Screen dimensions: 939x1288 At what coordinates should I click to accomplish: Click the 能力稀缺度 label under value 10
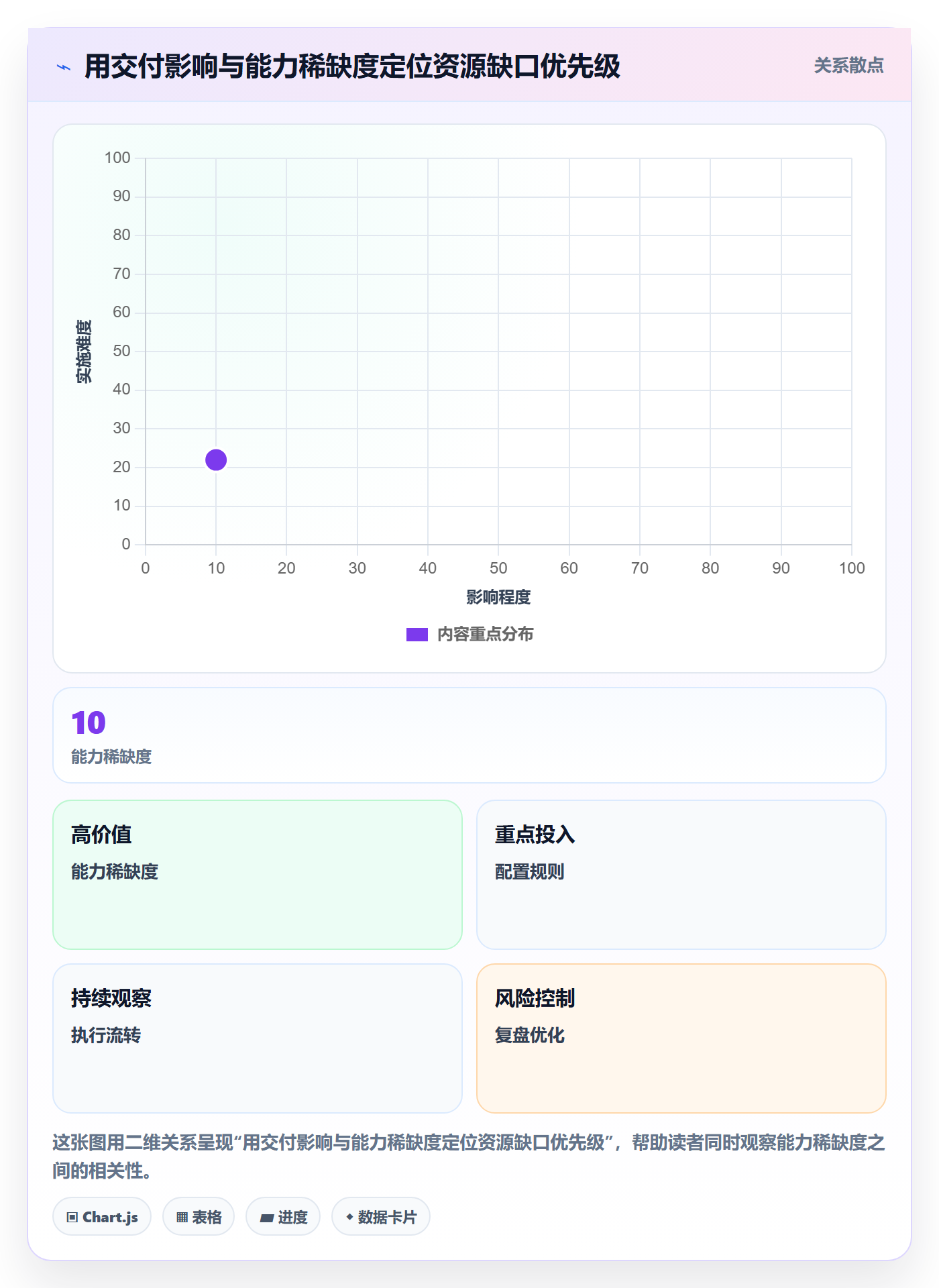click(111, 757)
